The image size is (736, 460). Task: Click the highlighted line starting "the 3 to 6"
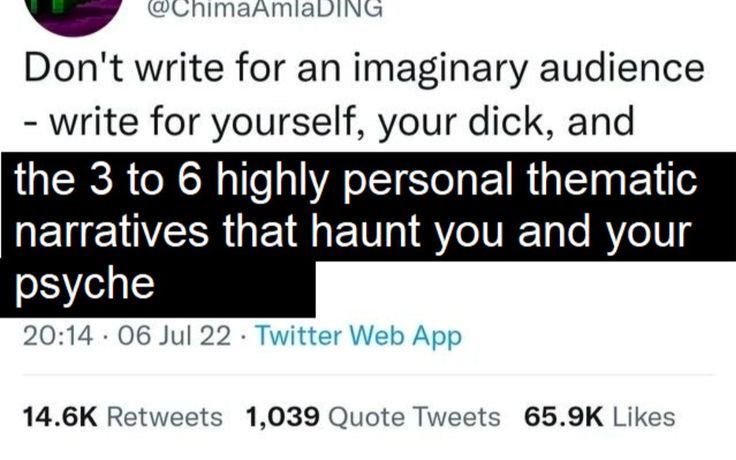tap(356, 179)
